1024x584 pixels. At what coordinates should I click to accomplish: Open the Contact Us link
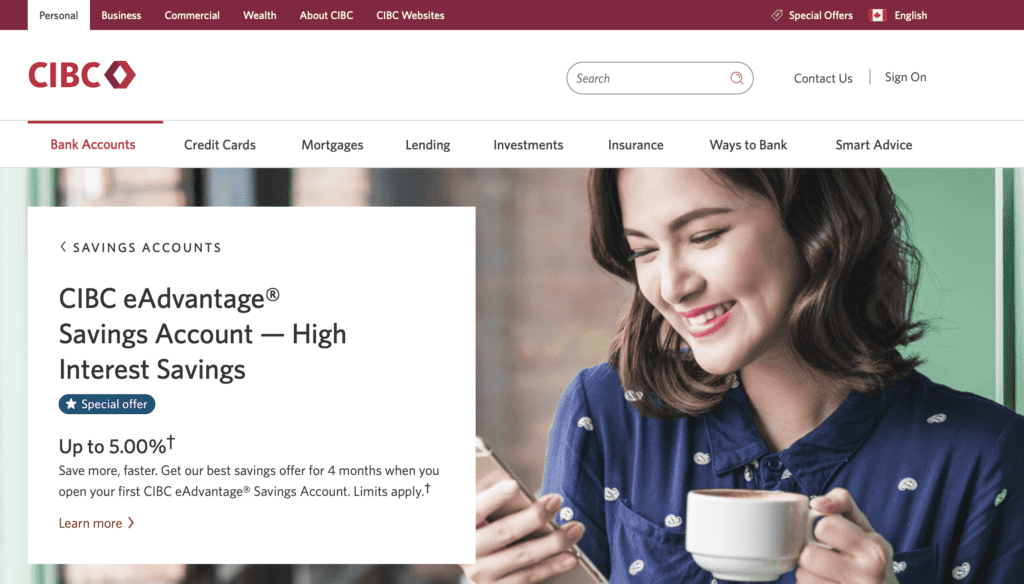tap(823, 78)
